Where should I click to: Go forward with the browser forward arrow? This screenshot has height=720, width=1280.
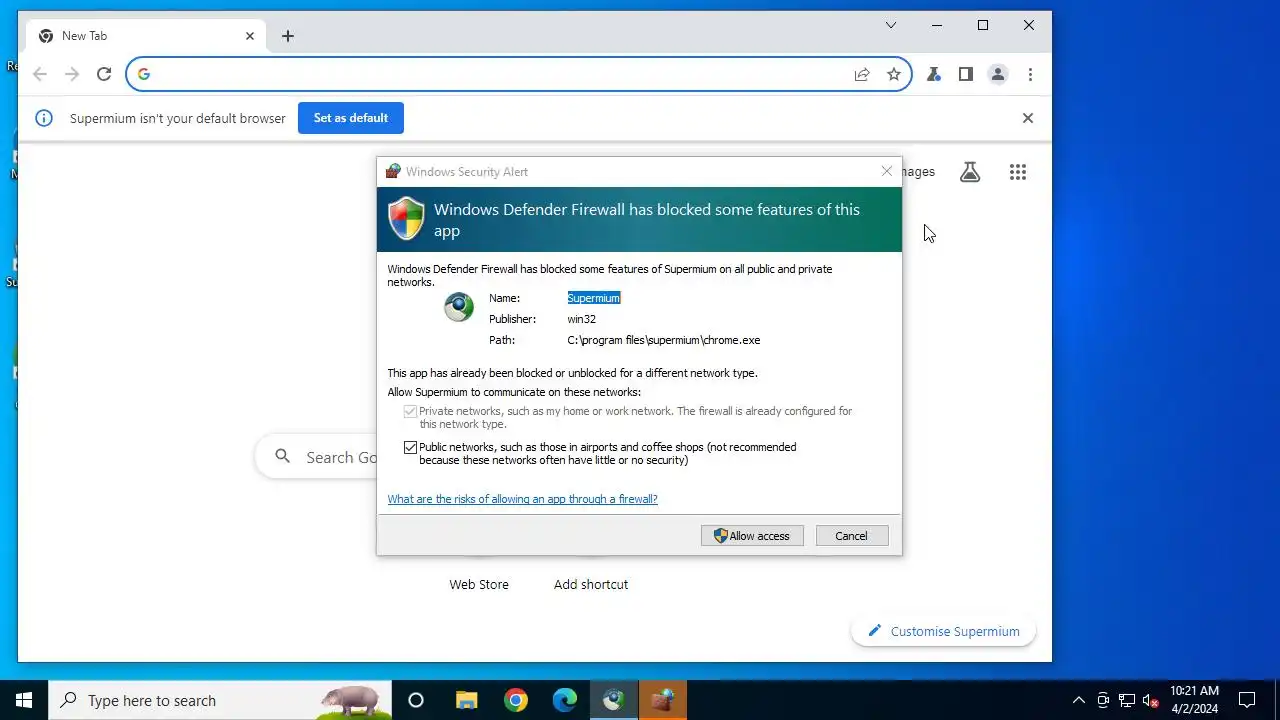pyautogui.click(x=72, y=74)
